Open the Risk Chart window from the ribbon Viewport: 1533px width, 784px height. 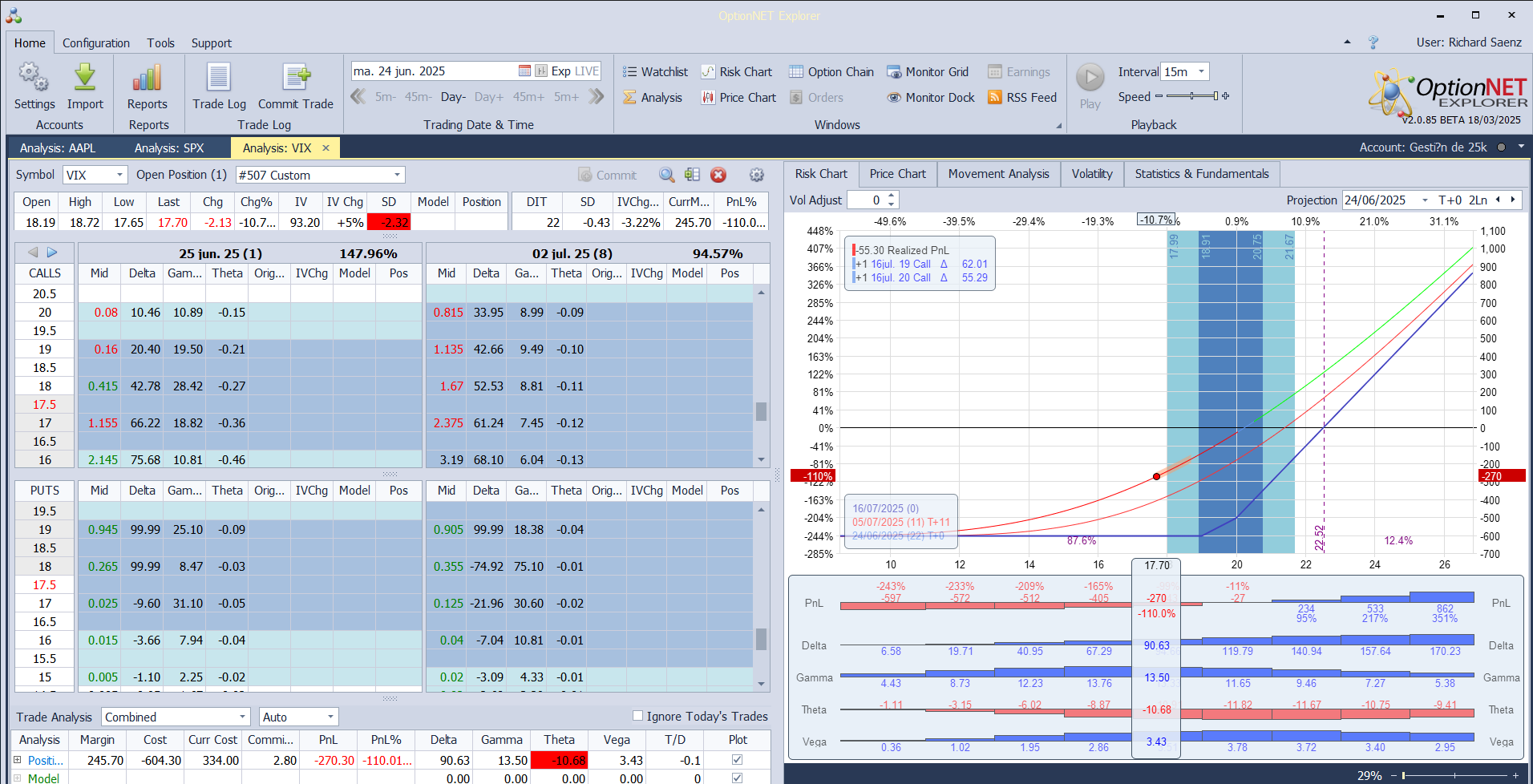click(x=737, y=72)
